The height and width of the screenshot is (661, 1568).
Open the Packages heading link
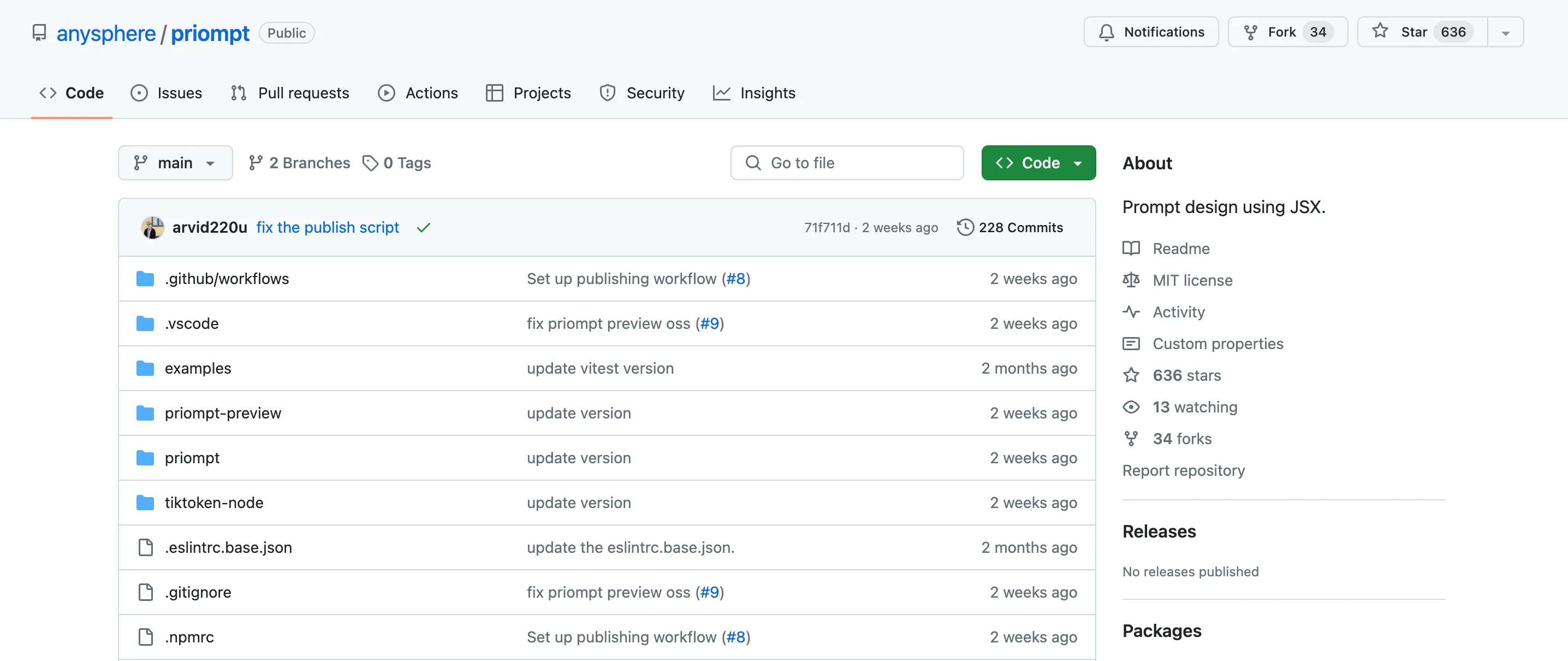coord(1161,630)
